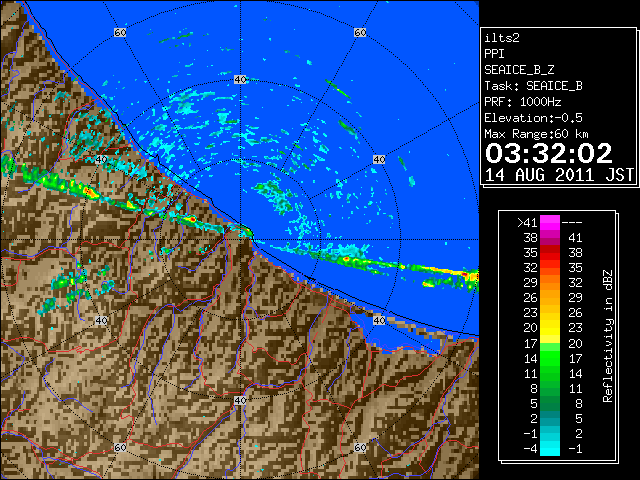The height and width of the screenshot is (480, 640).
Task: Click the 60 km label in southwest land area
Action: click(x=120, y=447)
